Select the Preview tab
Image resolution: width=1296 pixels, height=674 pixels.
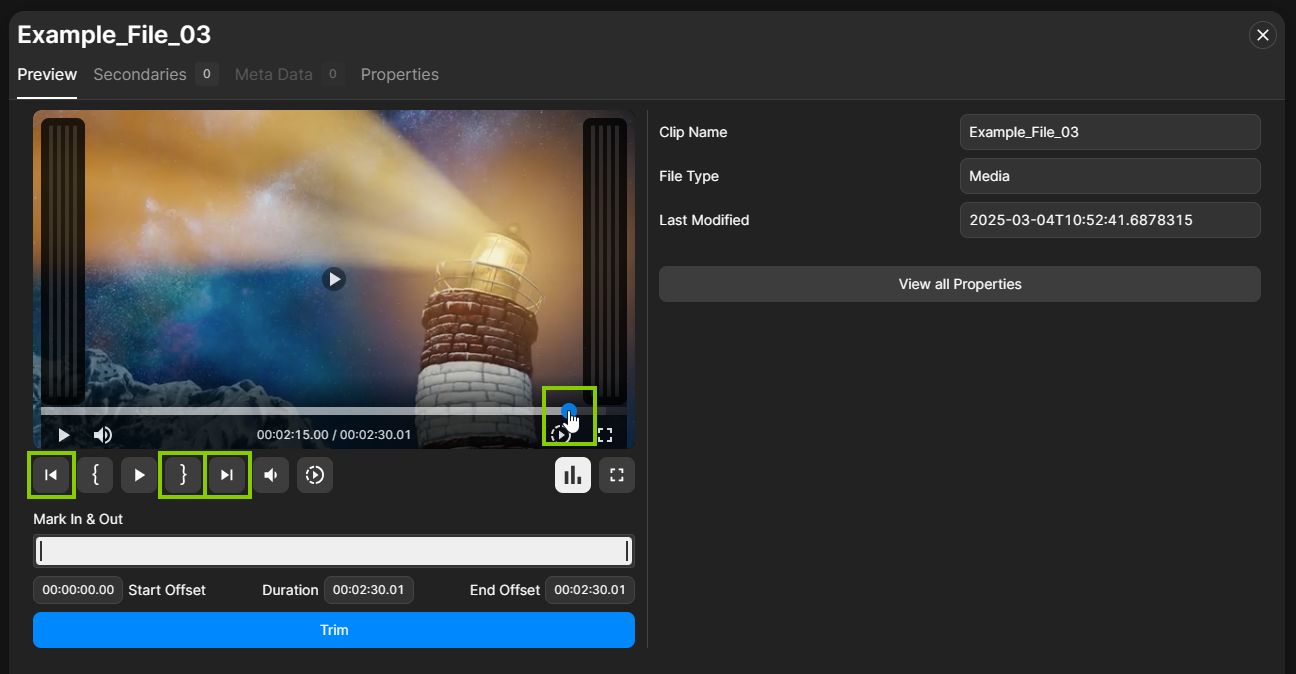(46, 74)
